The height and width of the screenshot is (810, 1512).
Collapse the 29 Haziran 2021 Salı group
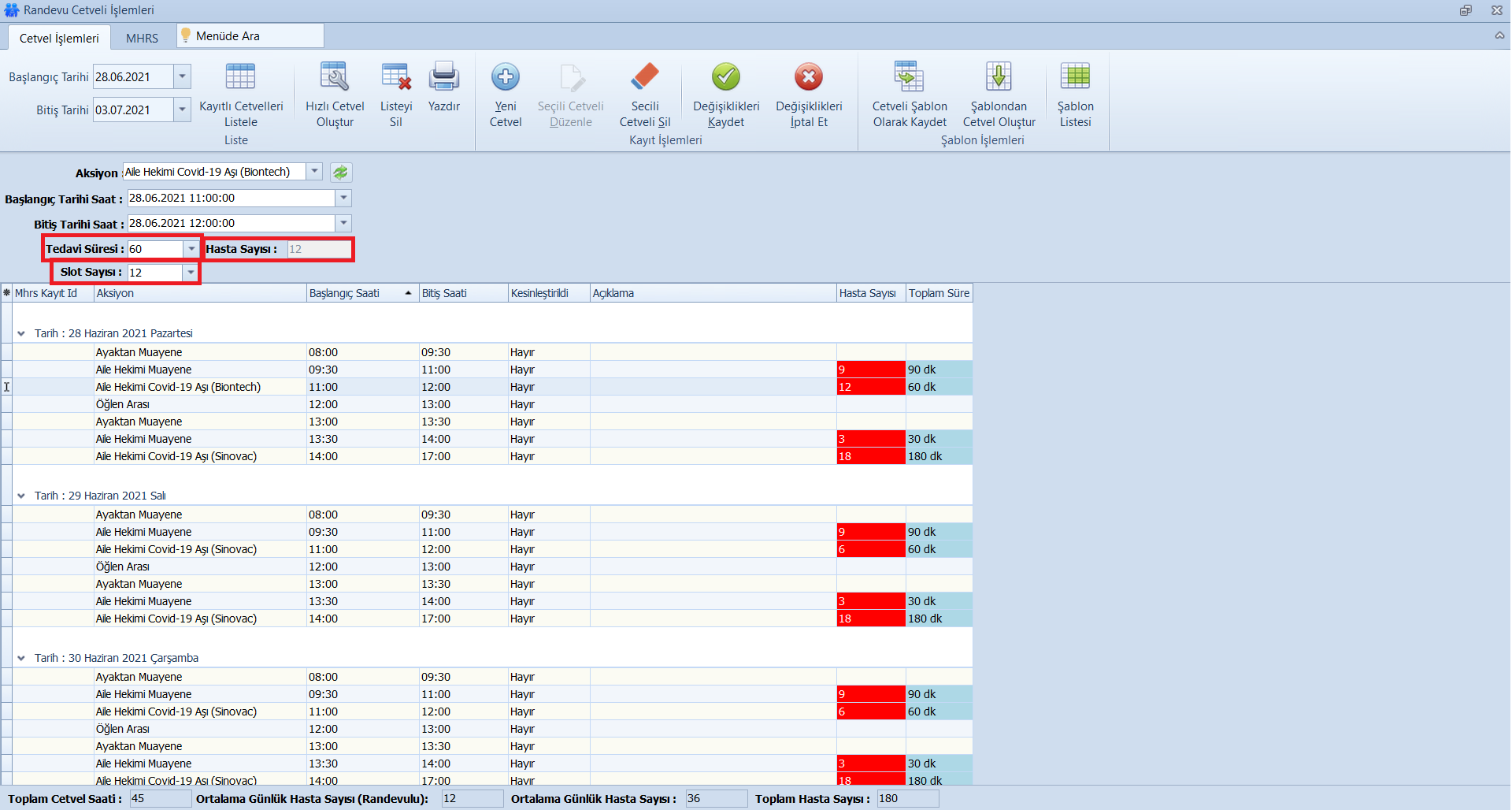tap(21, 496)
